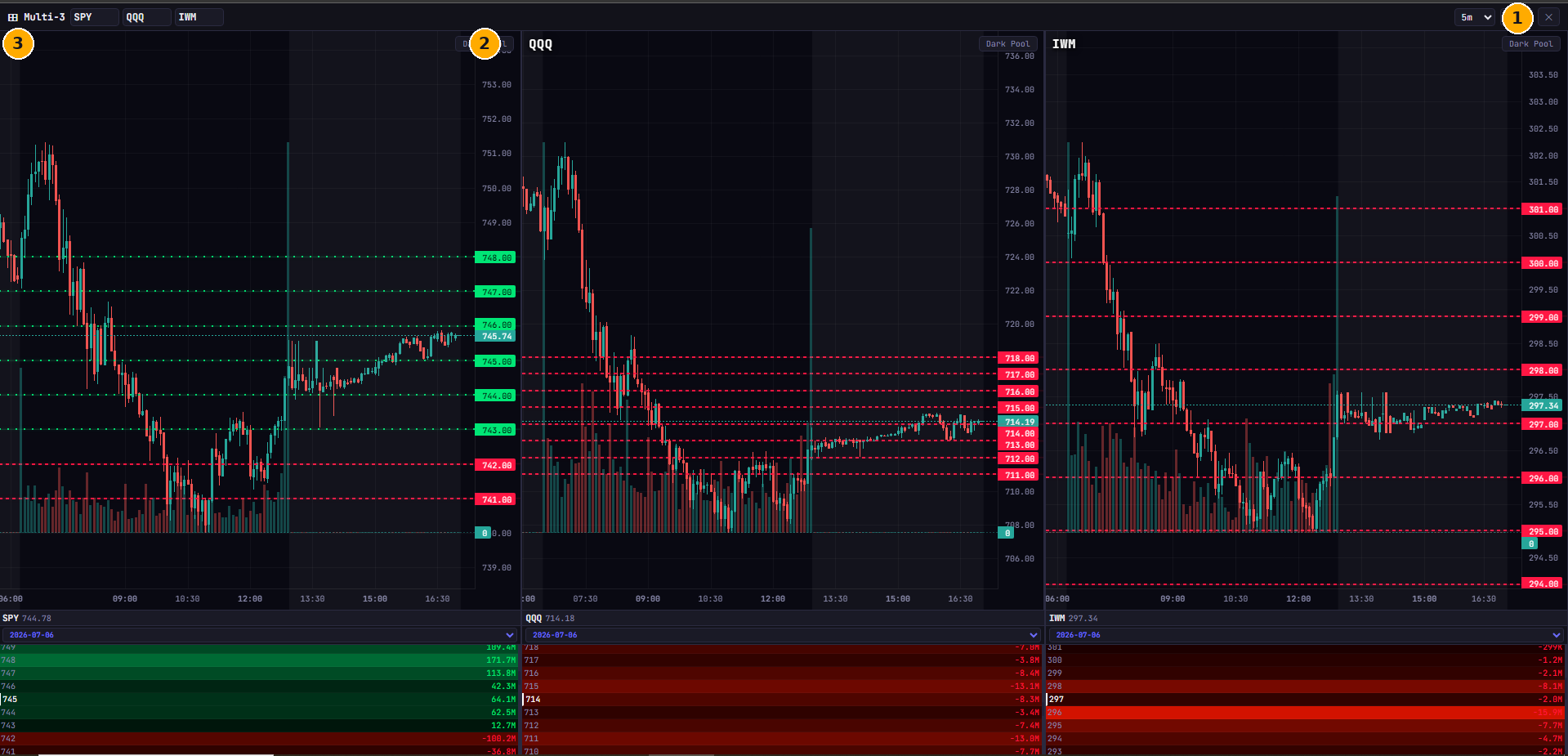The height and width of the screenshot is (756, 1568).
Task: Click the Multi-3 grid layout icon
Action: pos(13,17)
